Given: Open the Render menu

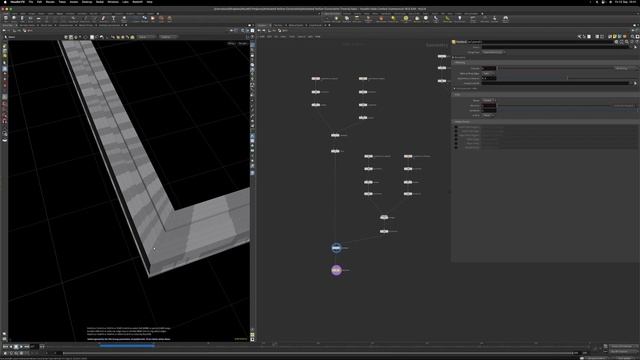Looking at the screenshot, I should pyautogui.click(x=50, y=2).
